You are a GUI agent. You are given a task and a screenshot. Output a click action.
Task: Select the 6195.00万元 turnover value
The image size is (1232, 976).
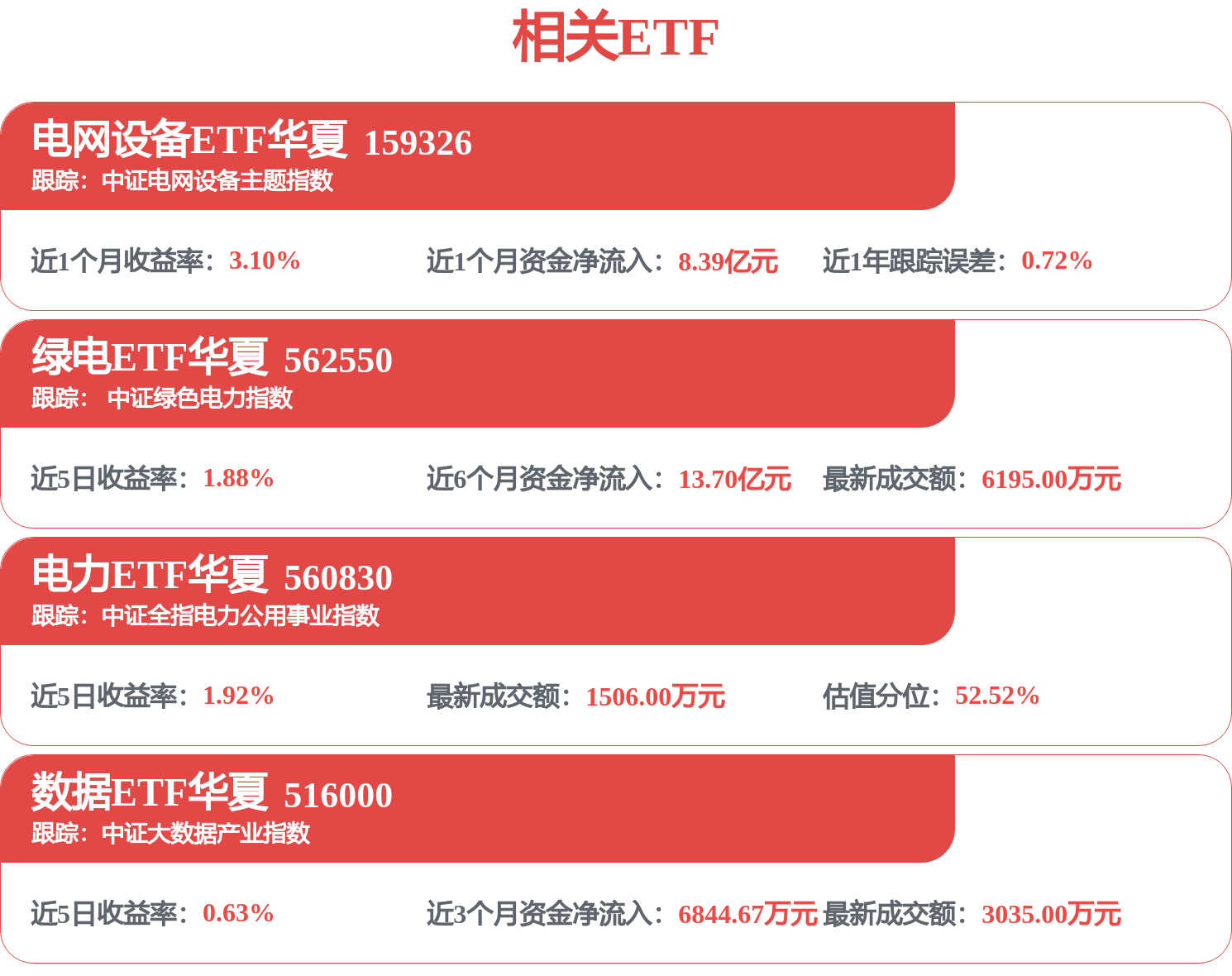tap(1051, 480)
